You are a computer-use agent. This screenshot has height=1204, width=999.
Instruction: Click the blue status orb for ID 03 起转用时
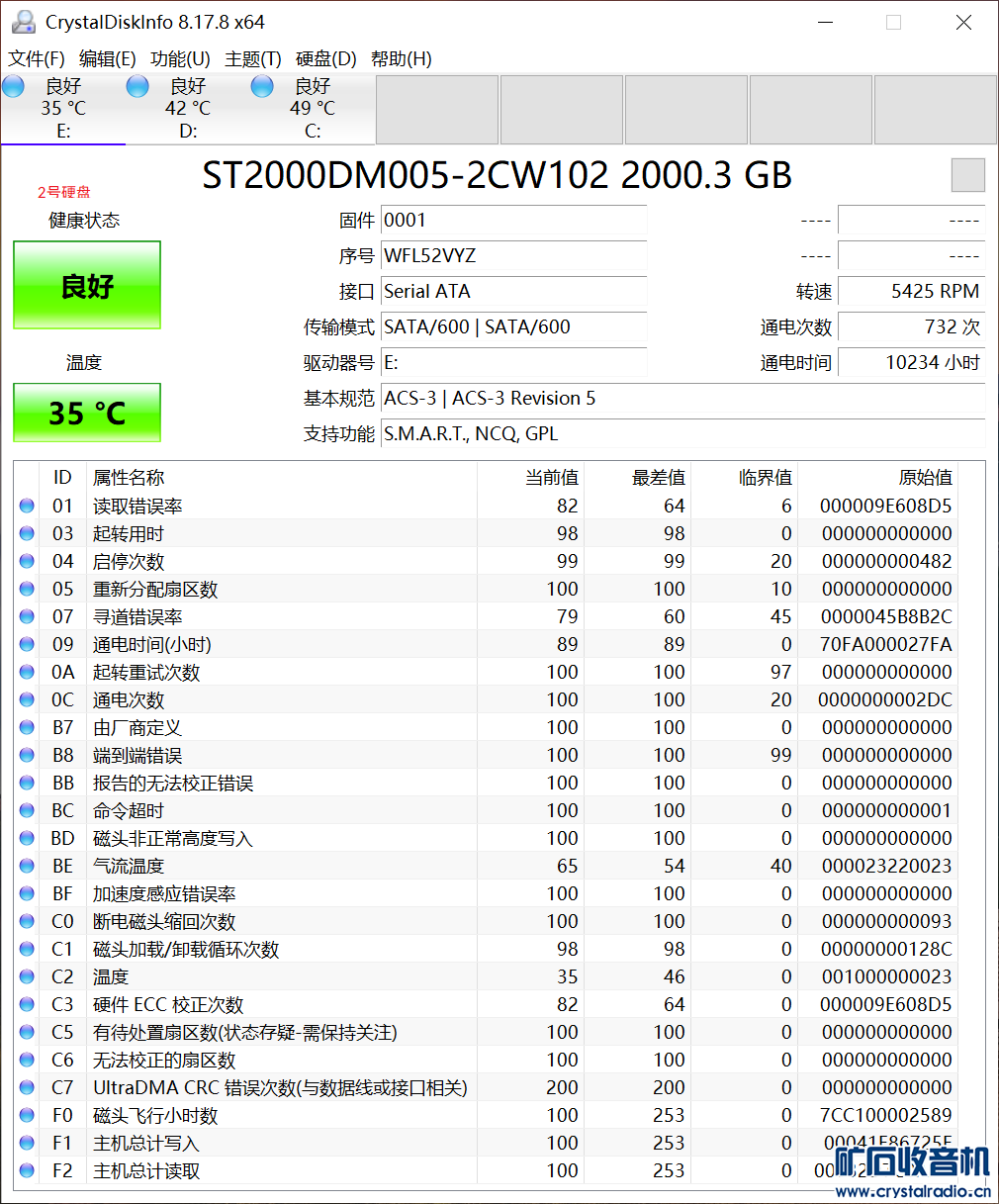26,533
